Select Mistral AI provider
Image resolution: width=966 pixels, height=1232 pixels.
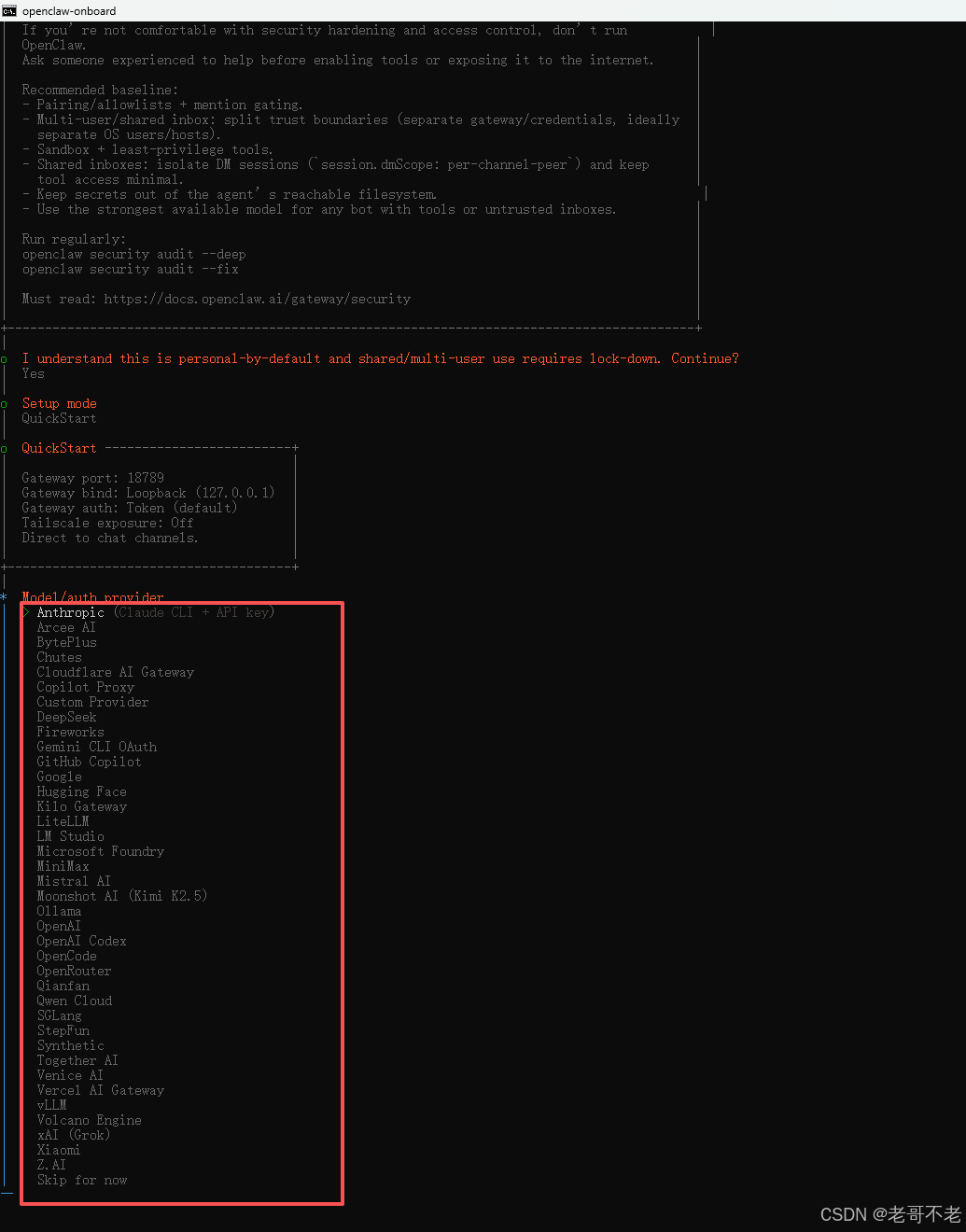[x=74, y=881]
